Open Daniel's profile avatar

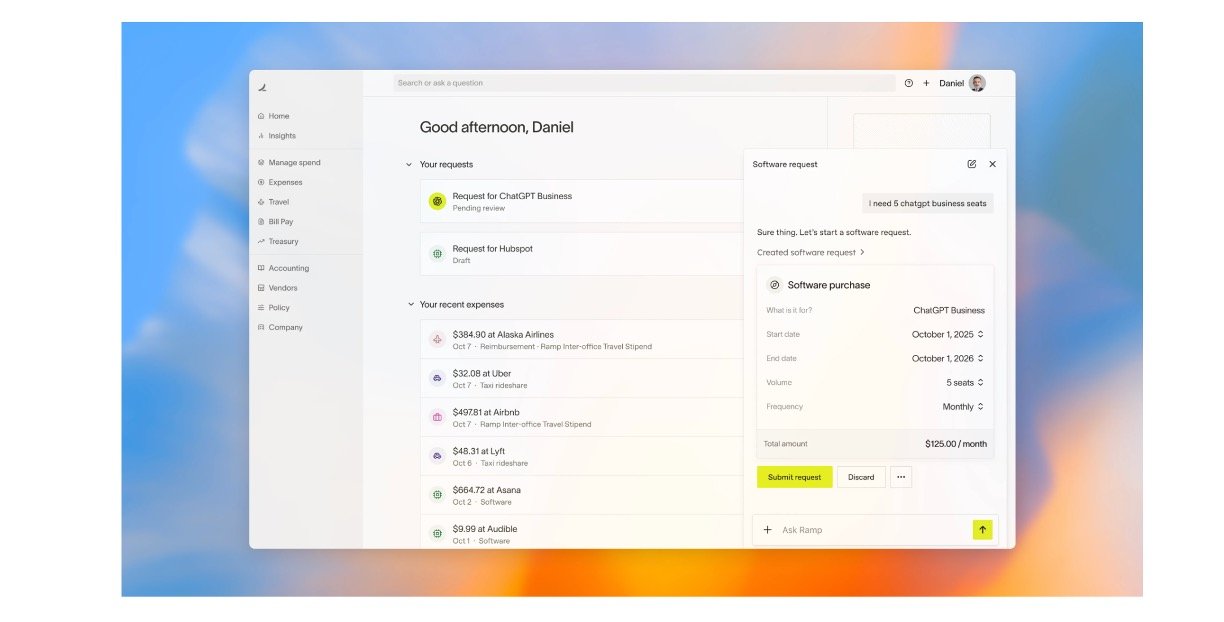(977, 83)
